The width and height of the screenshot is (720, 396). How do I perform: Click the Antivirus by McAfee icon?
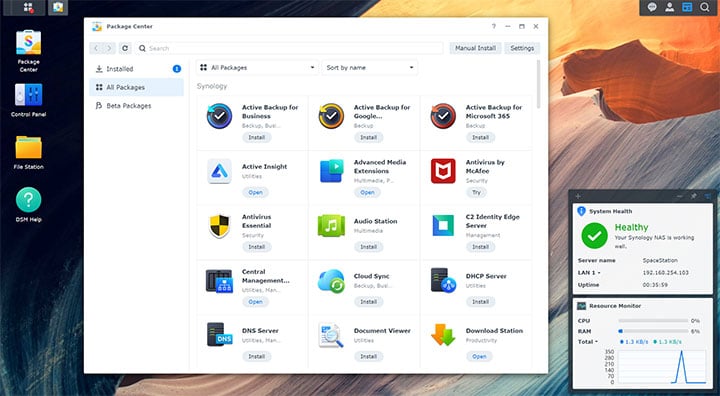[x=443, y=171]
